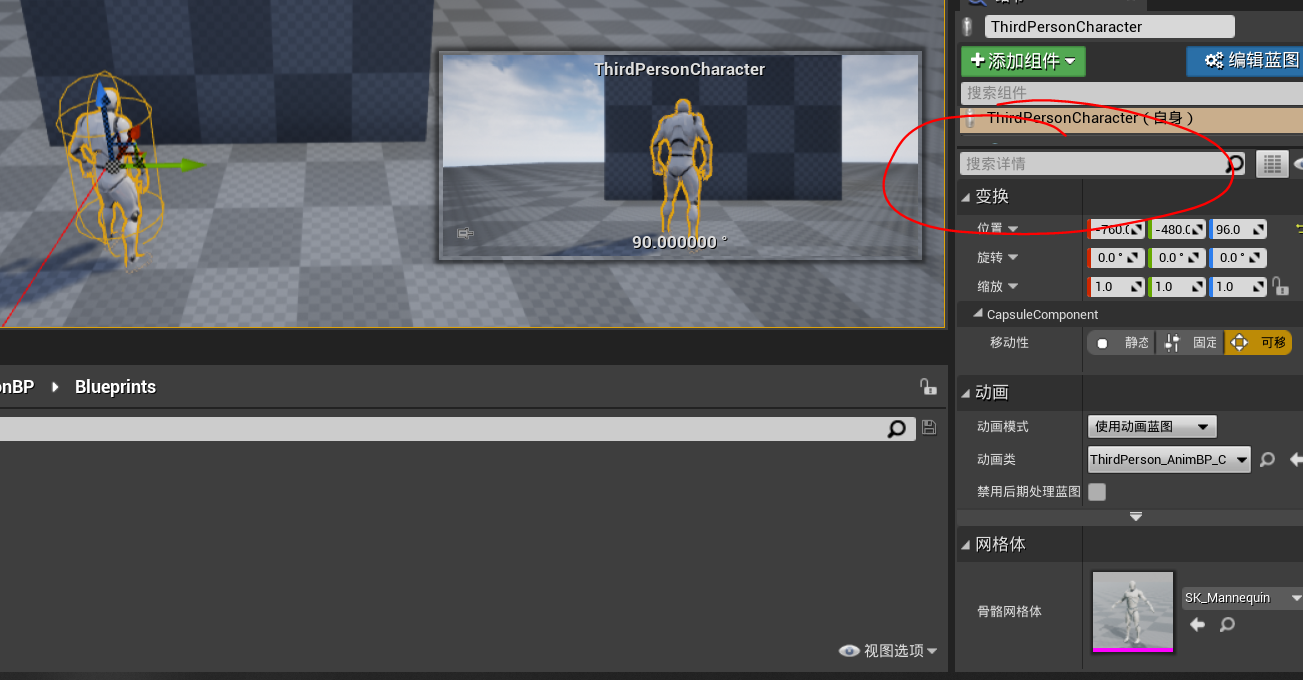Click the Blueprints breadcrumb folder
The height and width of the screenshot is (680, 1303).
tap(115, 387)
